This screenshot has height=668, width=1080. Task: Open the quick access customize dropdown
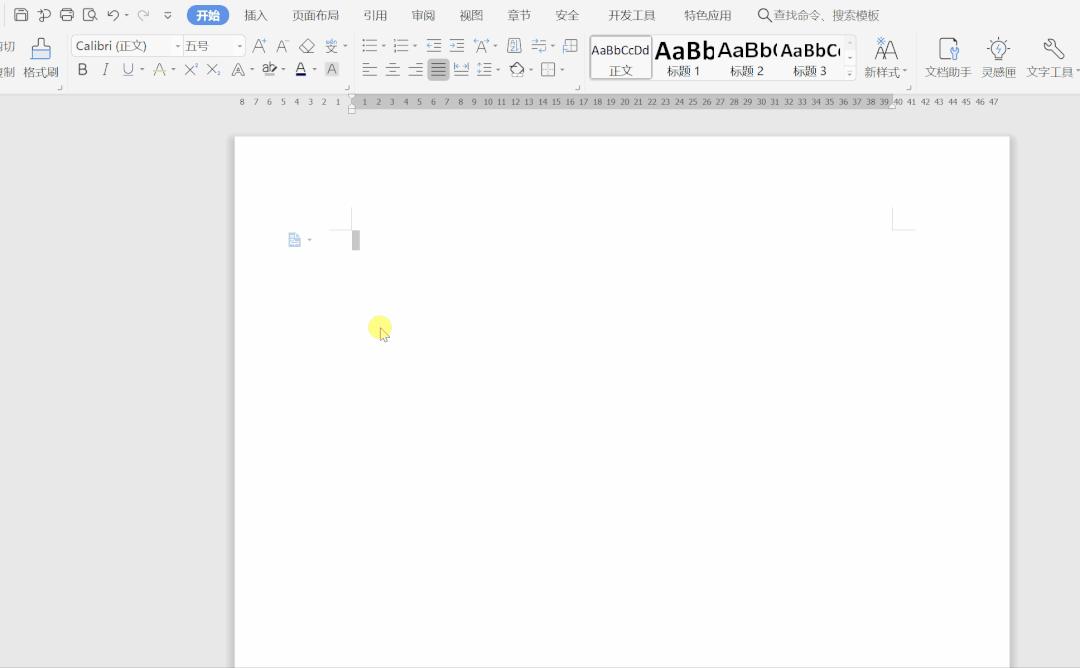167,14
